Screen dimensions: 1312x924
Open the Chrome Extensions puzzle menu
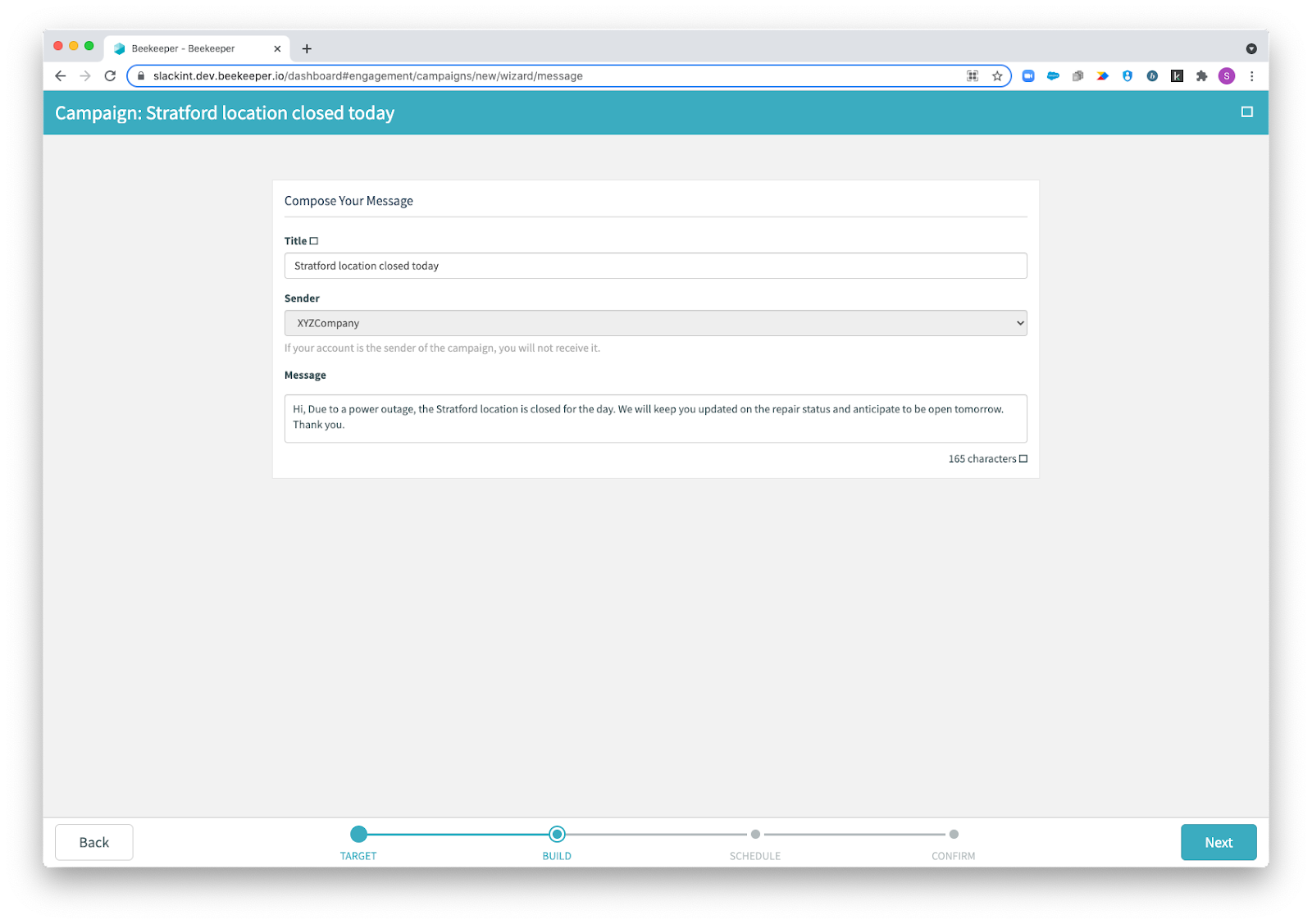pos(1201,76)
